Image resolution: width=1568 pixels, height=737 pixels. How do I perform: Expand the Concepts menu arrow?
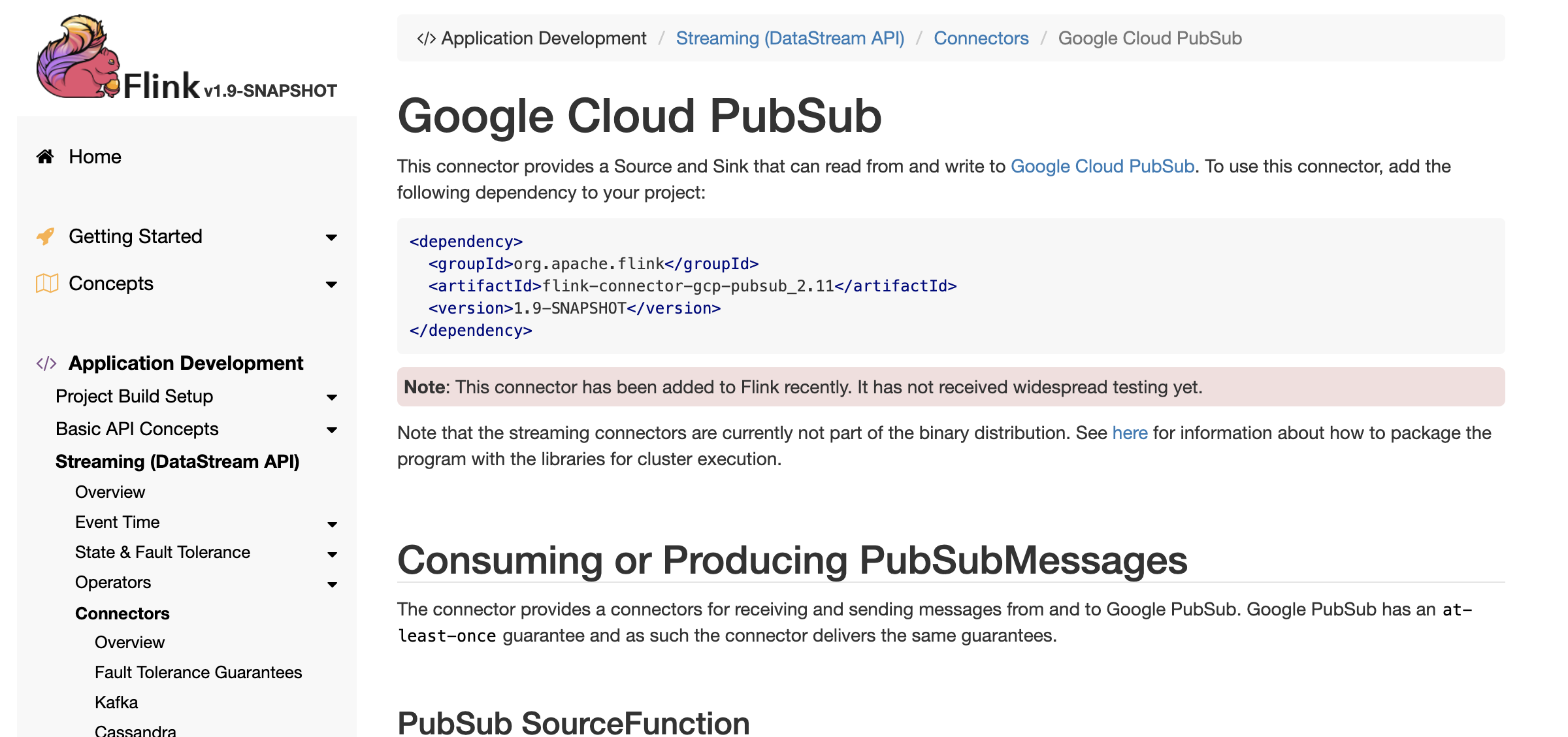(331, 284)
